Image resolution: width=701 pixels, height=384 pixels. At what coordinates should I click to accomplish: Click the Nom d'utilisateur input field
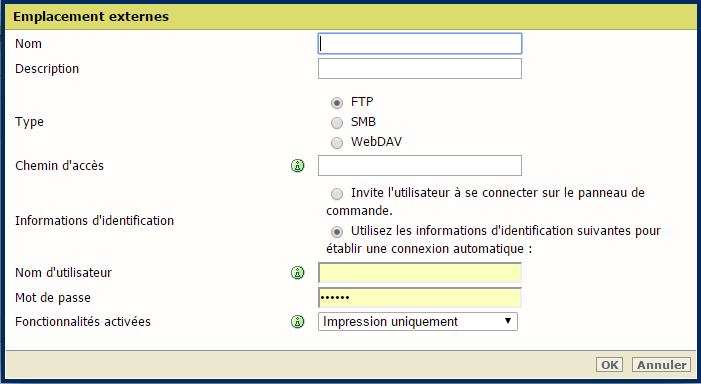coord(420,273)
